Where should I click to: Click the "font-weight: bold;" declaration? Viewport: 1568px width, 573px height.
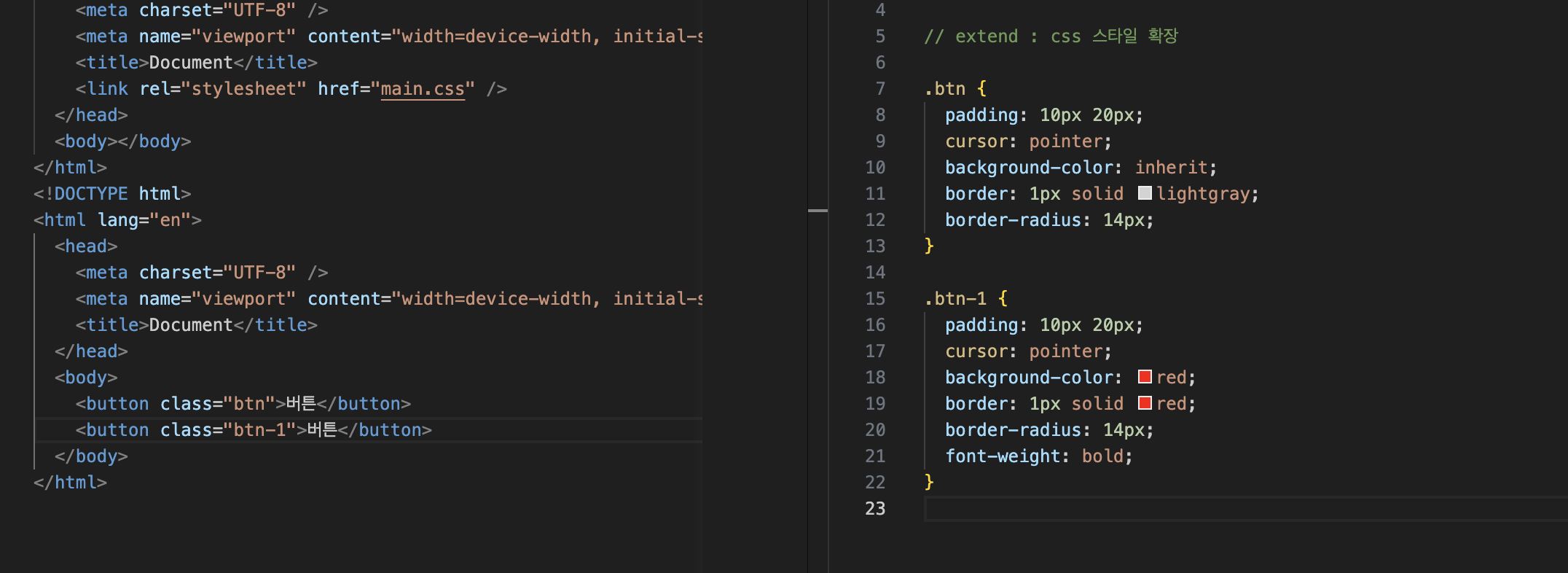[x=1039, y=456]
